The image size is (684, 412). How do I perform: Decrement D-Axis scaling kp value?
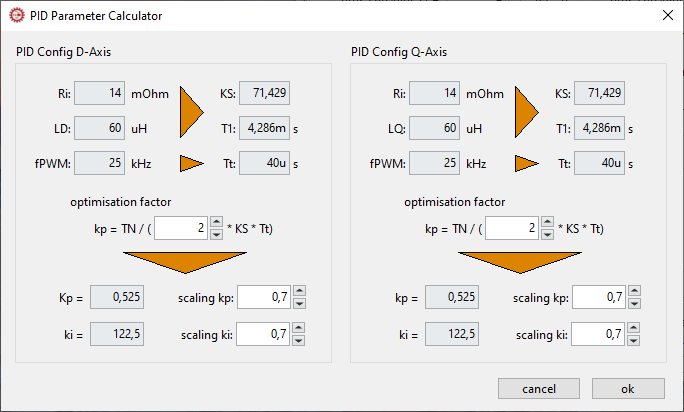click(x=299, y=303)
